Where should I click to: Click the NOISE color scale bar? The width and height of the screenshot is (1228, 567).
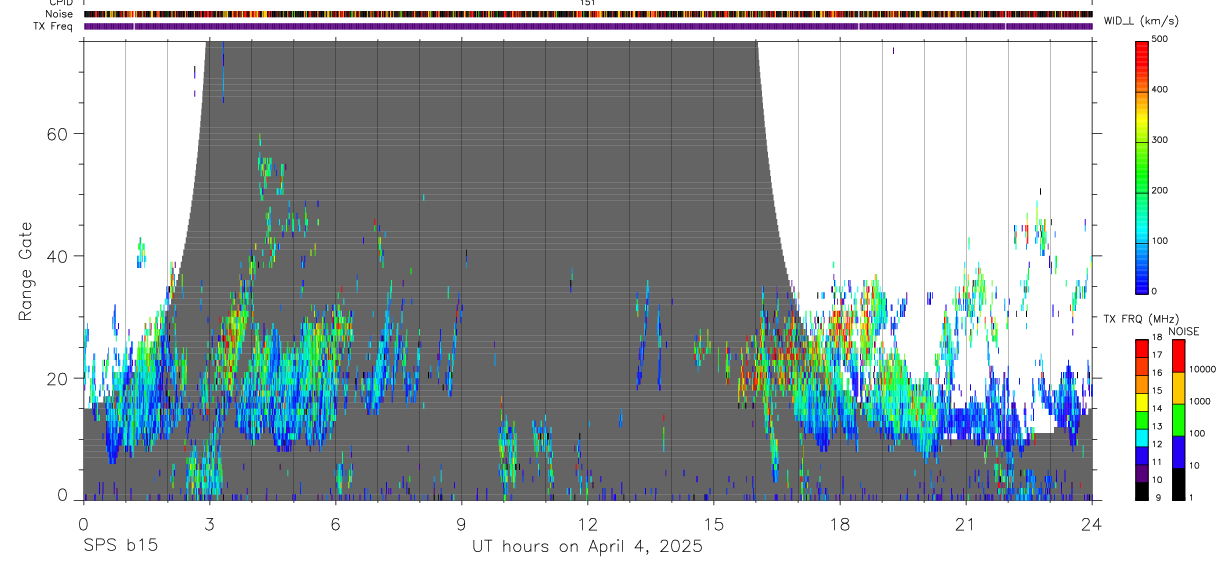coord(1179,420)
